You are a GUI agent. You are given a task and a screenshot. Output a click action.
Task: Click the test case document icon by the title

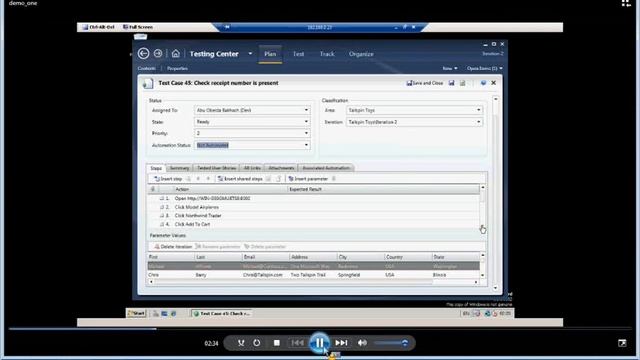point(148,83)
